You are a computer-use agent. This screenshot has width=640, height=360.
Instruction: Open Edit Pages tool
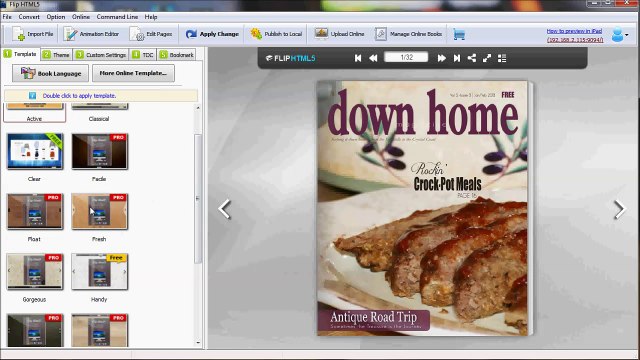point(151,34)
